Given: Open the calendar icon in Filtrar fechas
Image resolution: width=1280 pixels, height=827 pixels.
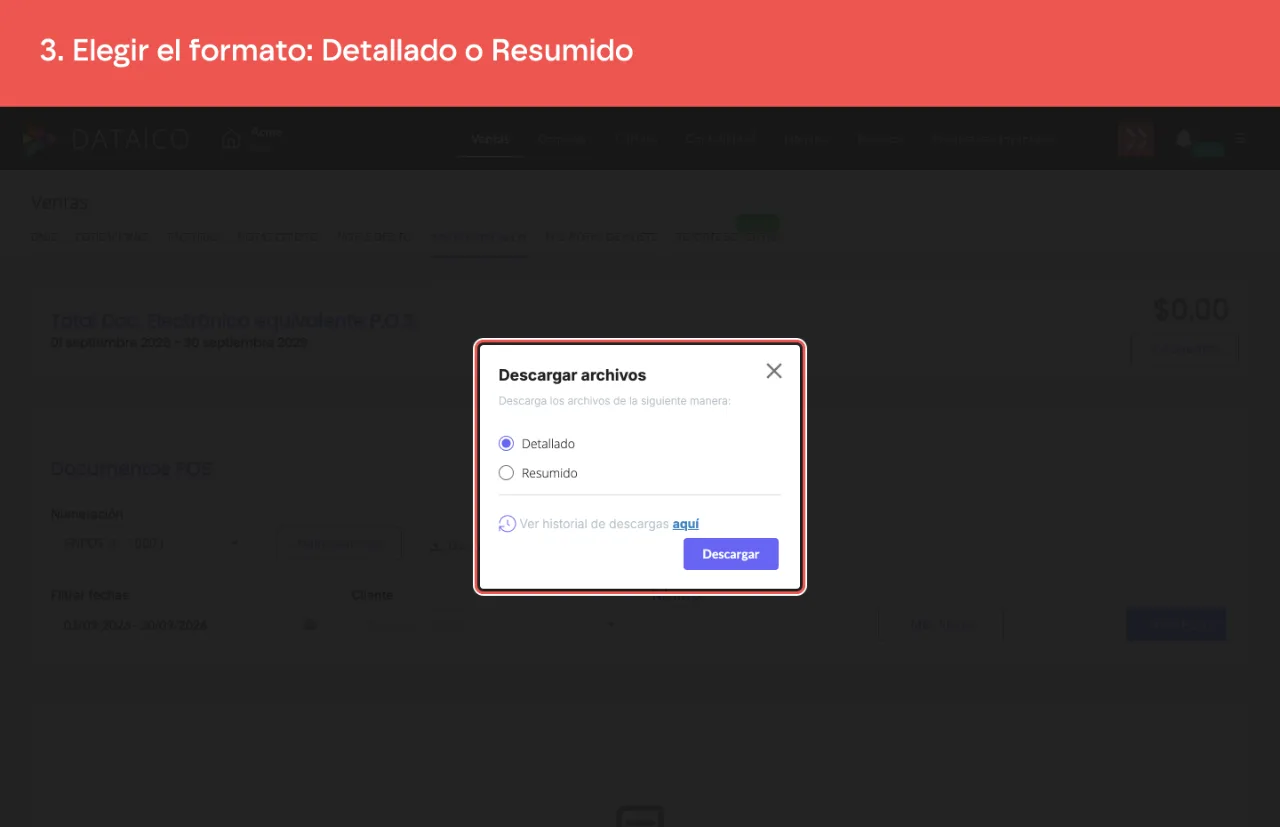Looking at the screenshot, I should coord(310,625).
